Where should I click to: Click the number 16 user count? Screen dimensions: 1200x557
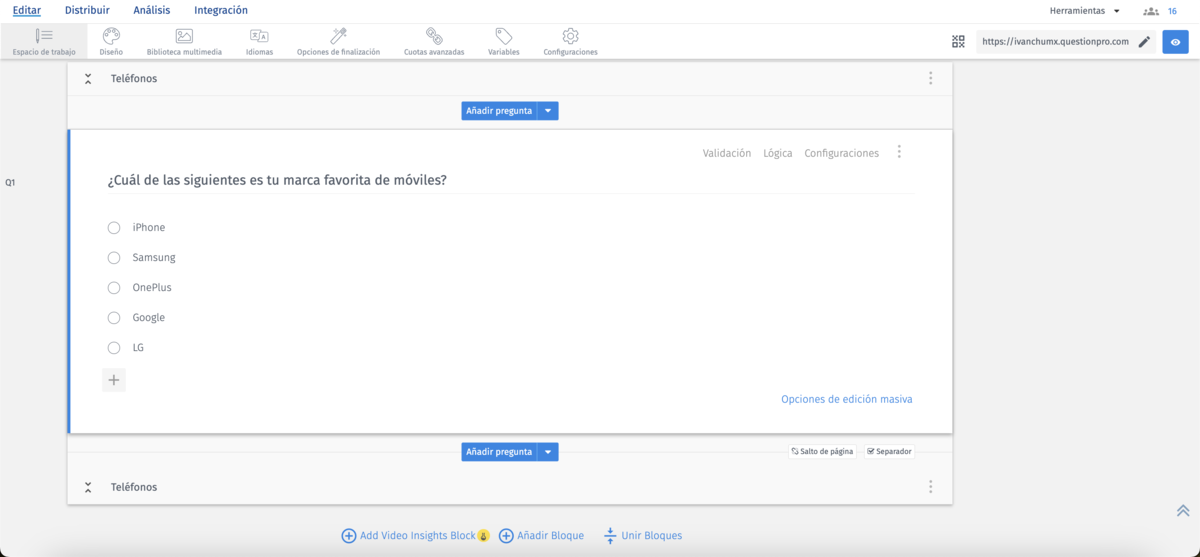[1172, 11]
